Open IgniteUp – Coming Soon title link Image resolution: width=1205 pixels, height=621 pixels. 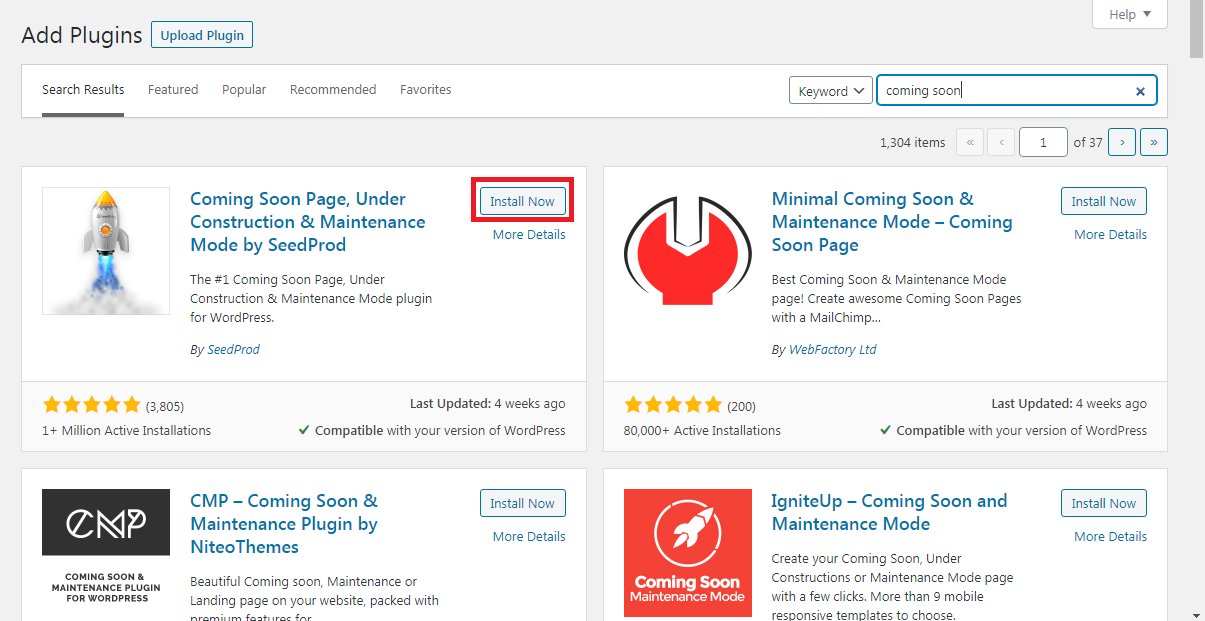[x=890, y=512]
